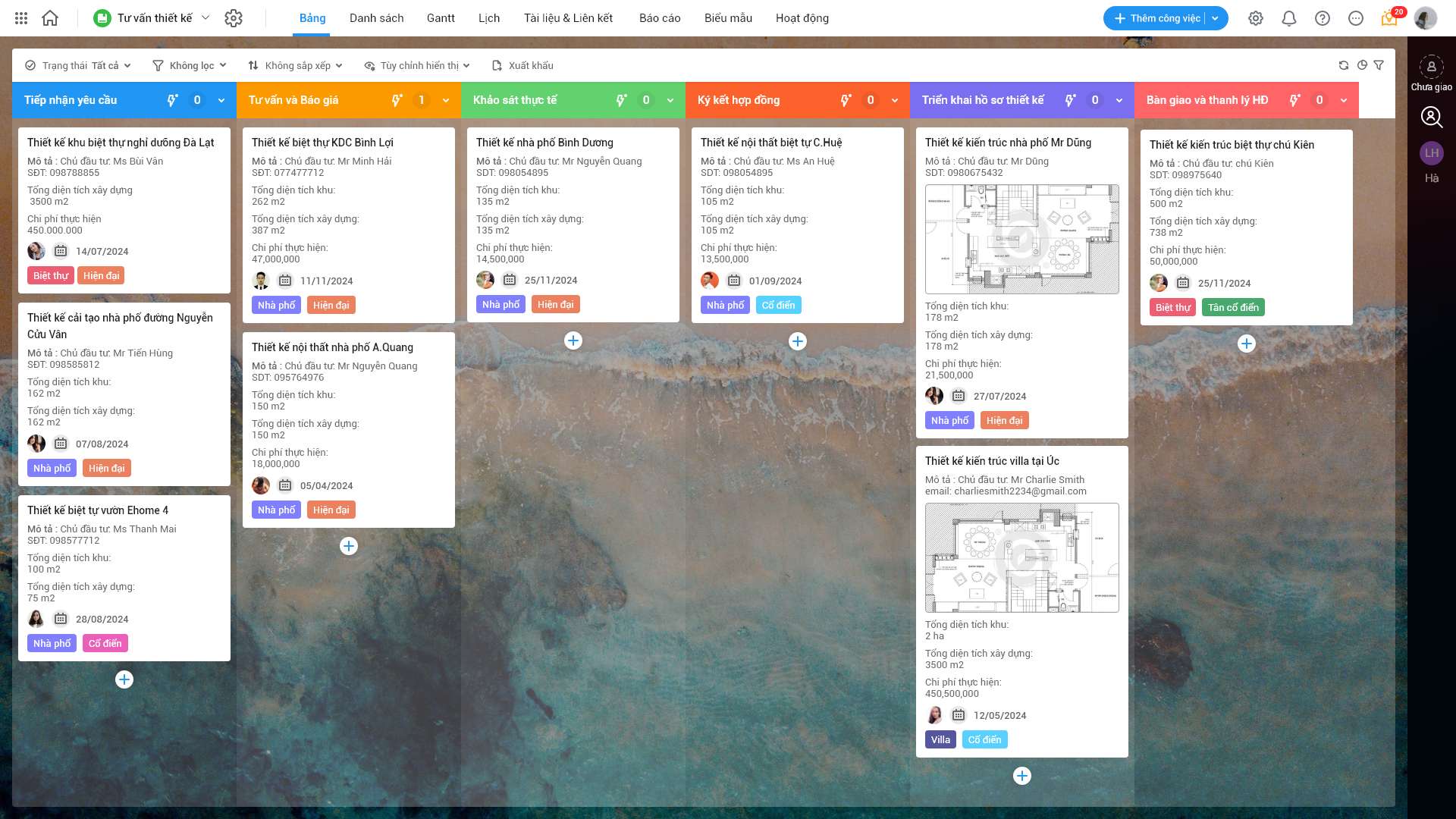Click the Thêm công việc button

[x=1157, y=18]
